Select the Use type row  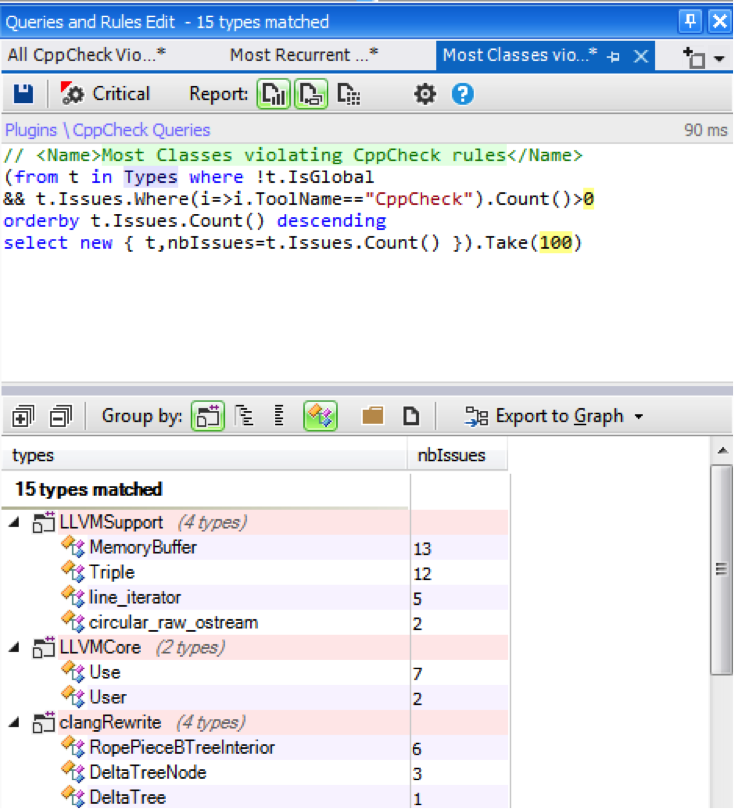255,672
